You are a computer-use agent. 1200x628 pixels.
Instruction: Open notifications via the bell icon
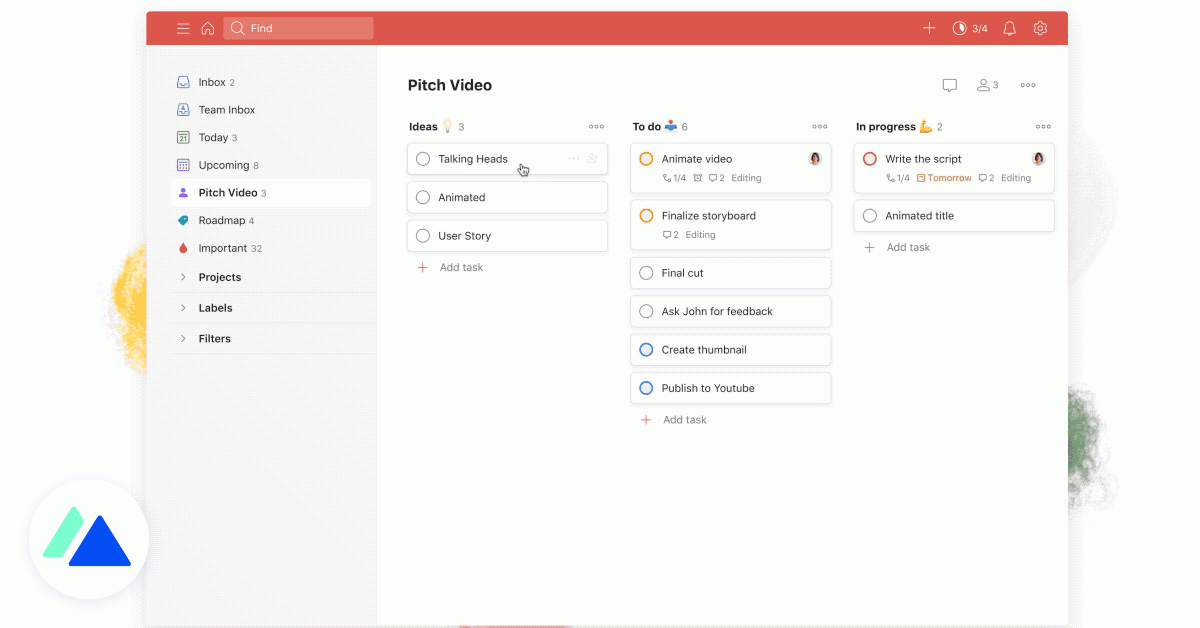1009,28
